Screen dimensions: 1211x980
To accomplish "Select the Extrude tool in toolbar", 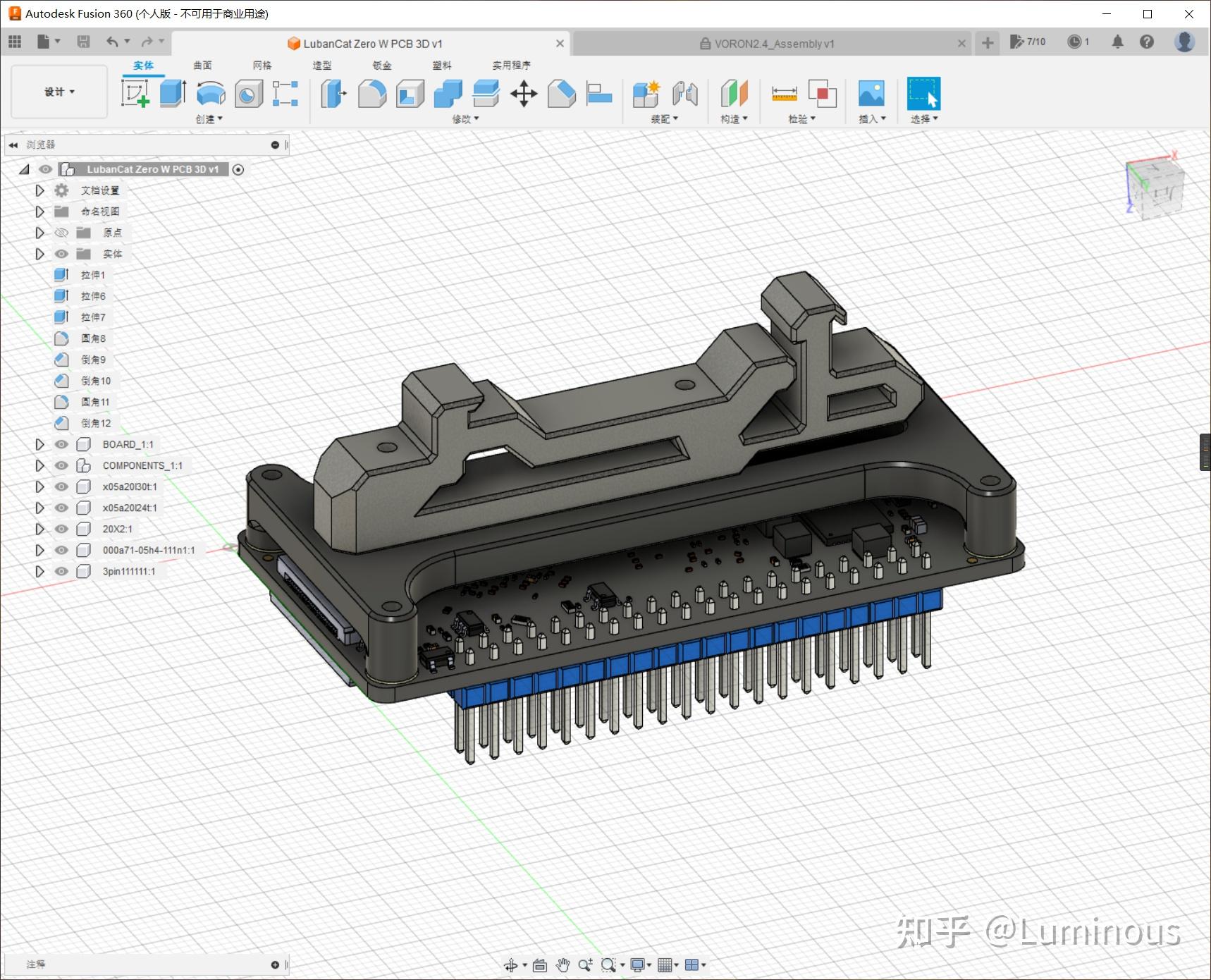I will [173, 93].
